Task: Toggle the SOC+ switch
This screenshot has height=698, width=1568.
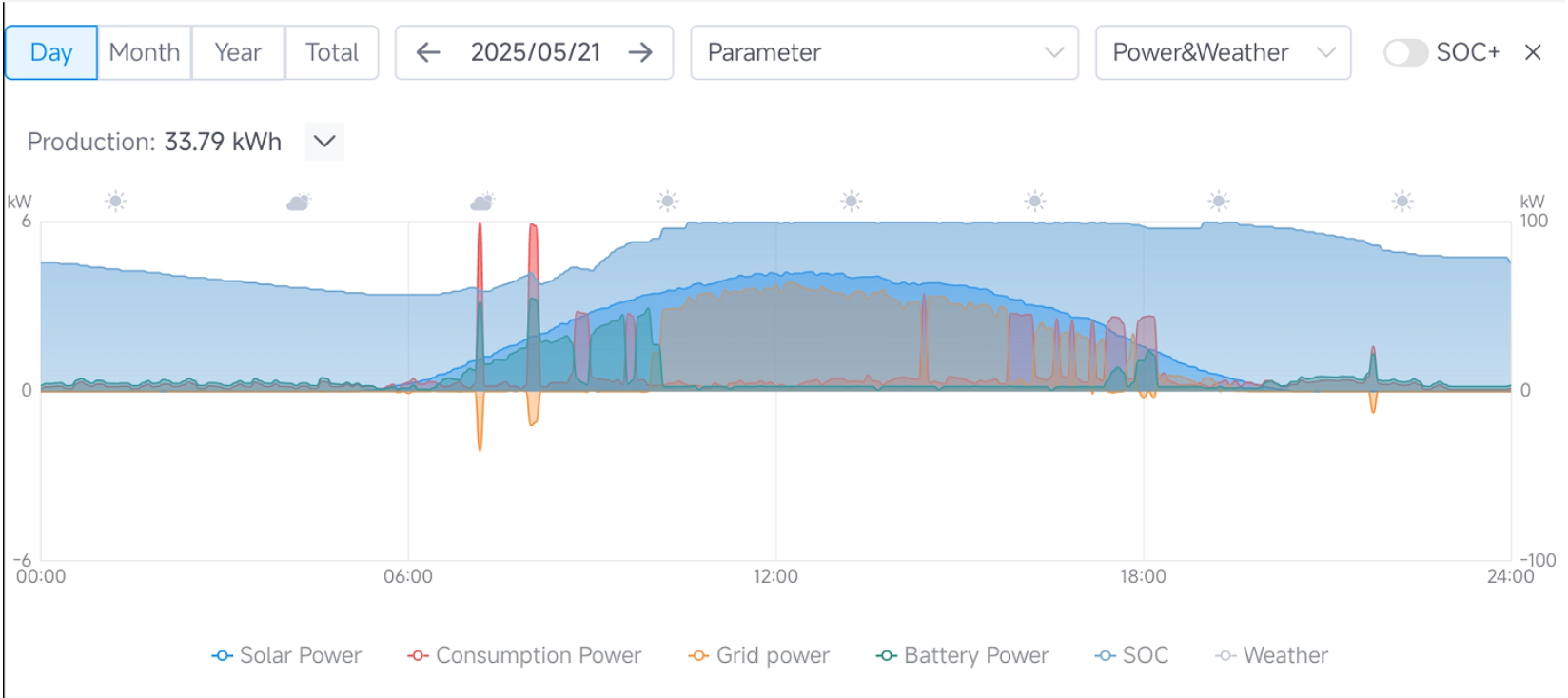Action: pos(1405,52)
